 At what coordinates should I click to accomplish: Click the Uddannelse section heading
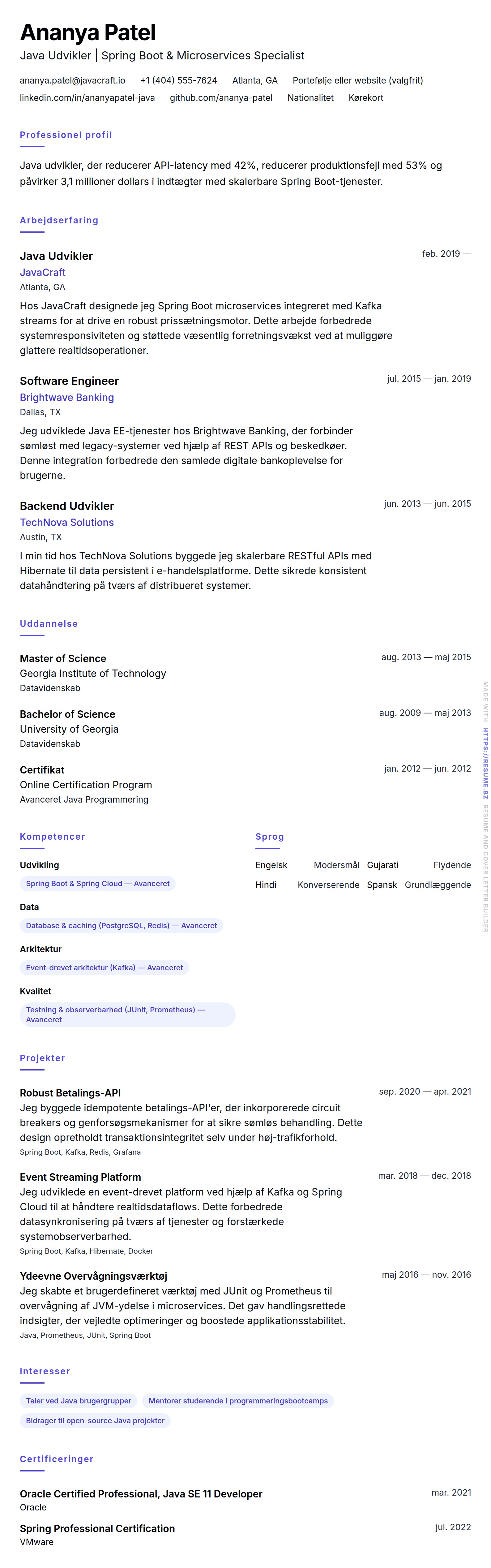[49, 624]
